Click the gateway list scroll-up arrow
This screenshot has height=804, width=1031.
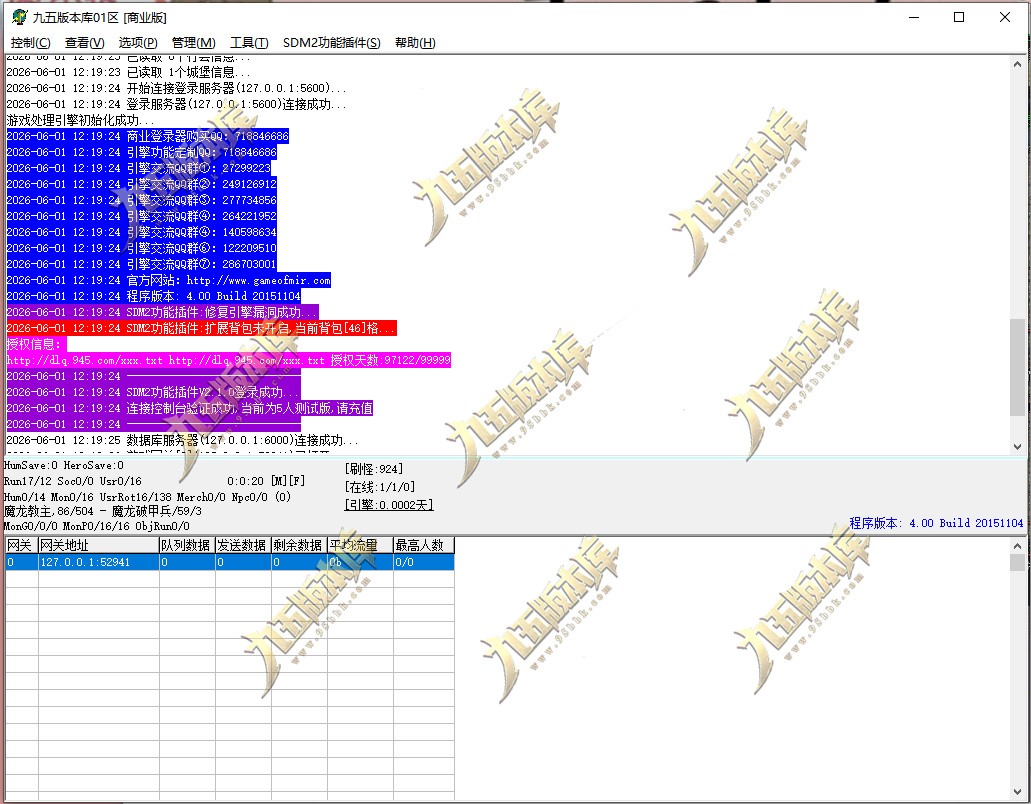coord(1017,546)
